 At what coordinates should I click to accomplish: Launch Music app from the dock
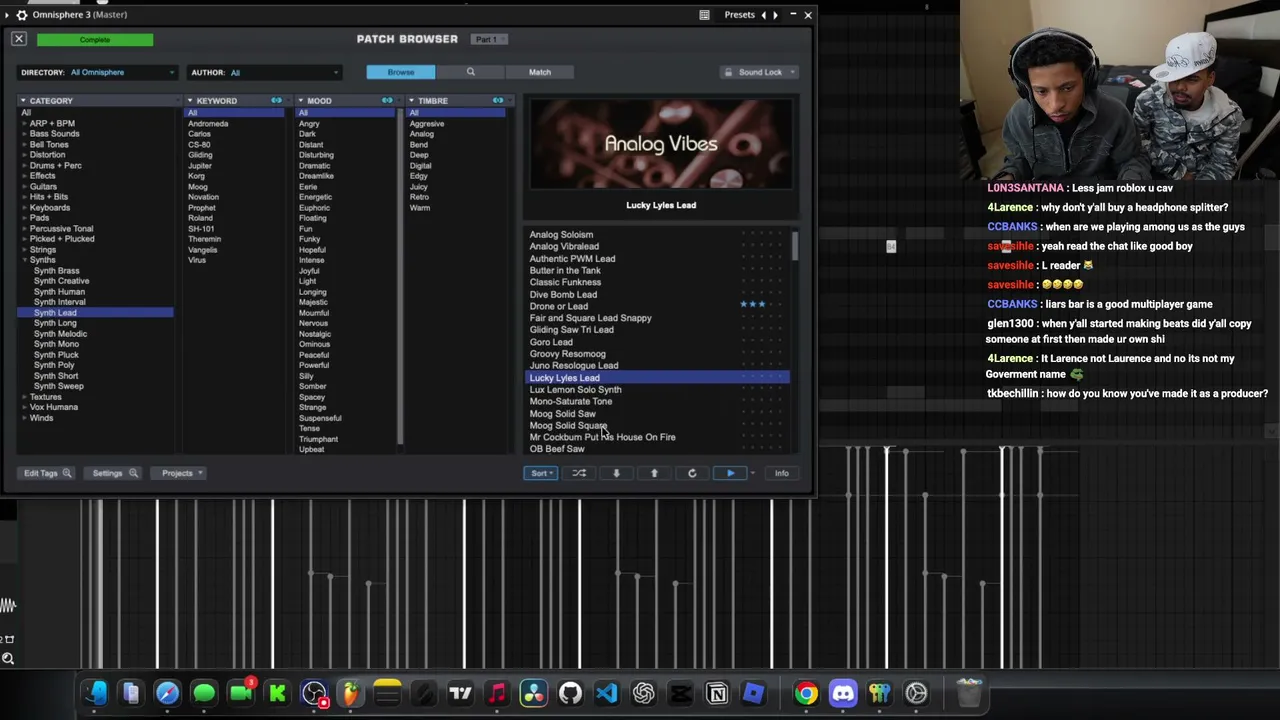pos(497,693)
